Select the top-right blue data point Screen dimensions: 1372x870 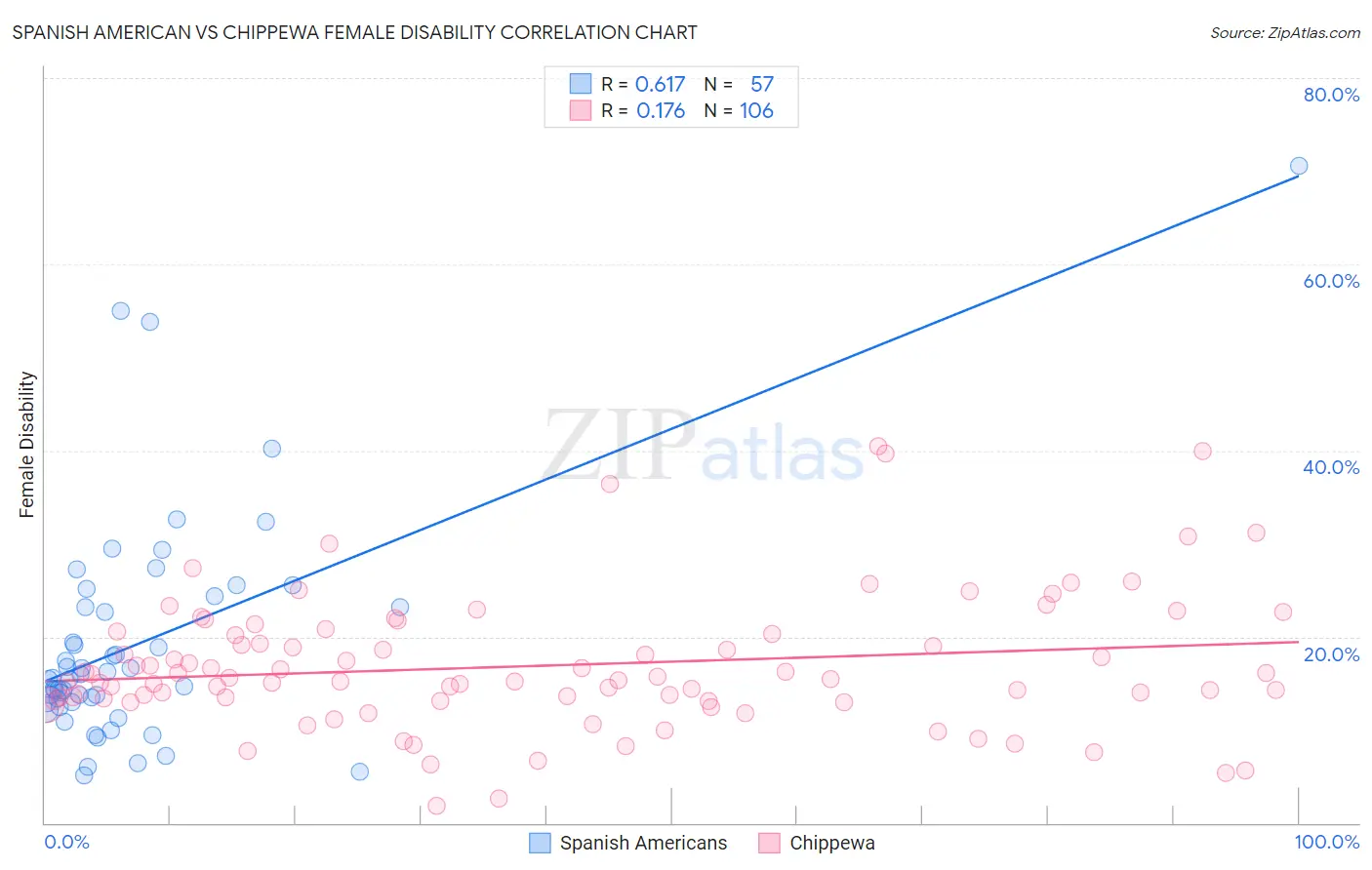click(x=1298, y=166)
